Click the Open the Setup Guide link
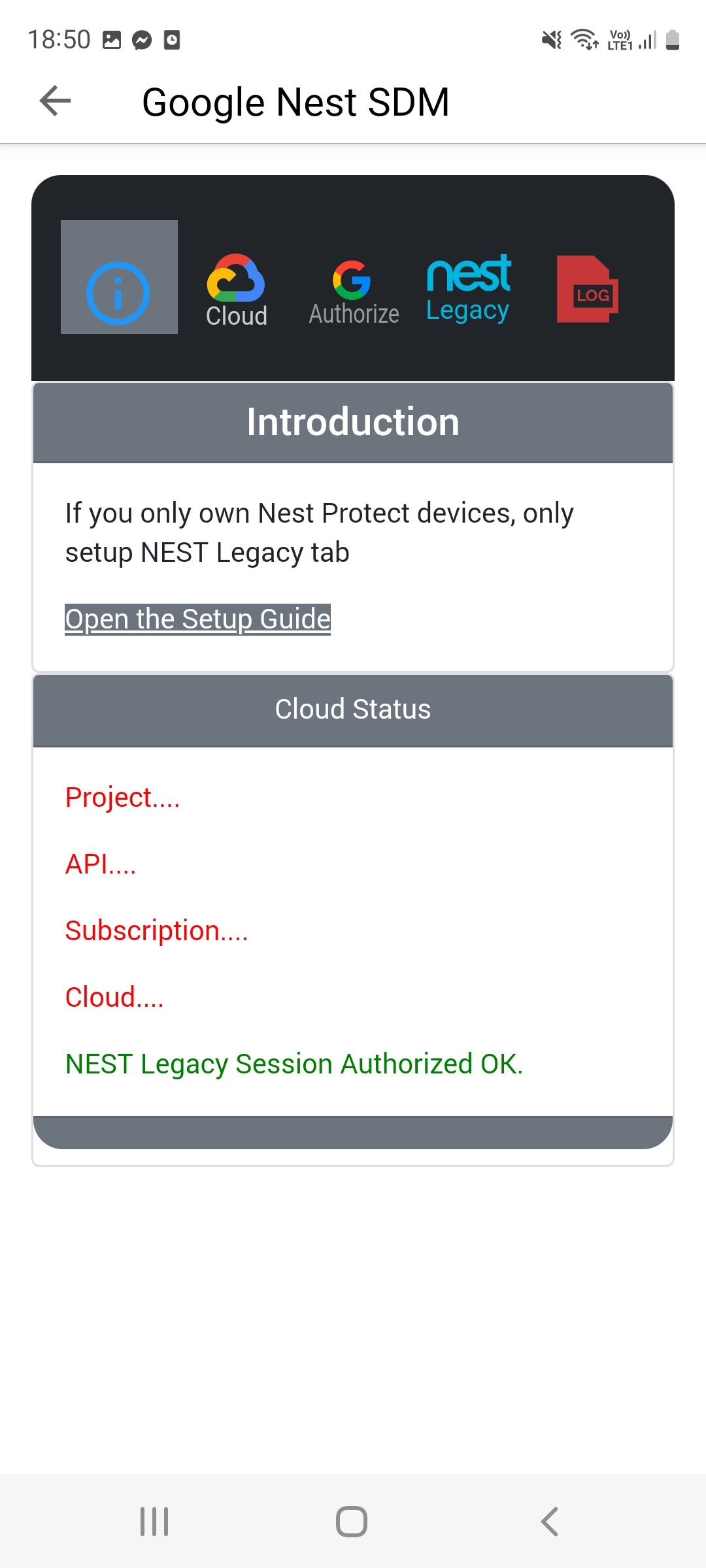The width and height of the screenshot is (706, 1568). click(x=197, y=619)
